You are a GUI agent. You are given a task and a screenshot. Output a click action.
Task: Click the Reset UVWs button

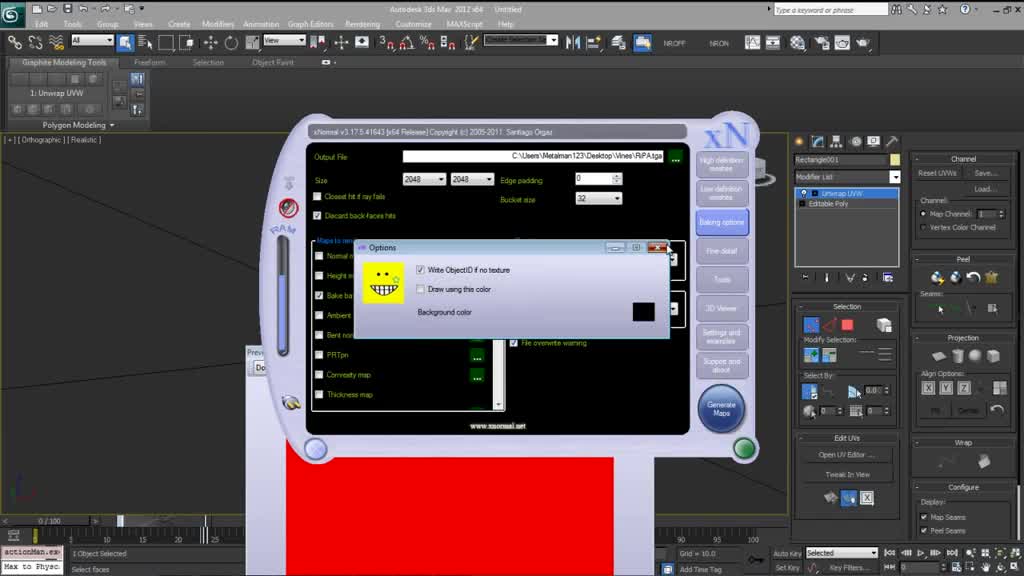tap(937, 173)
